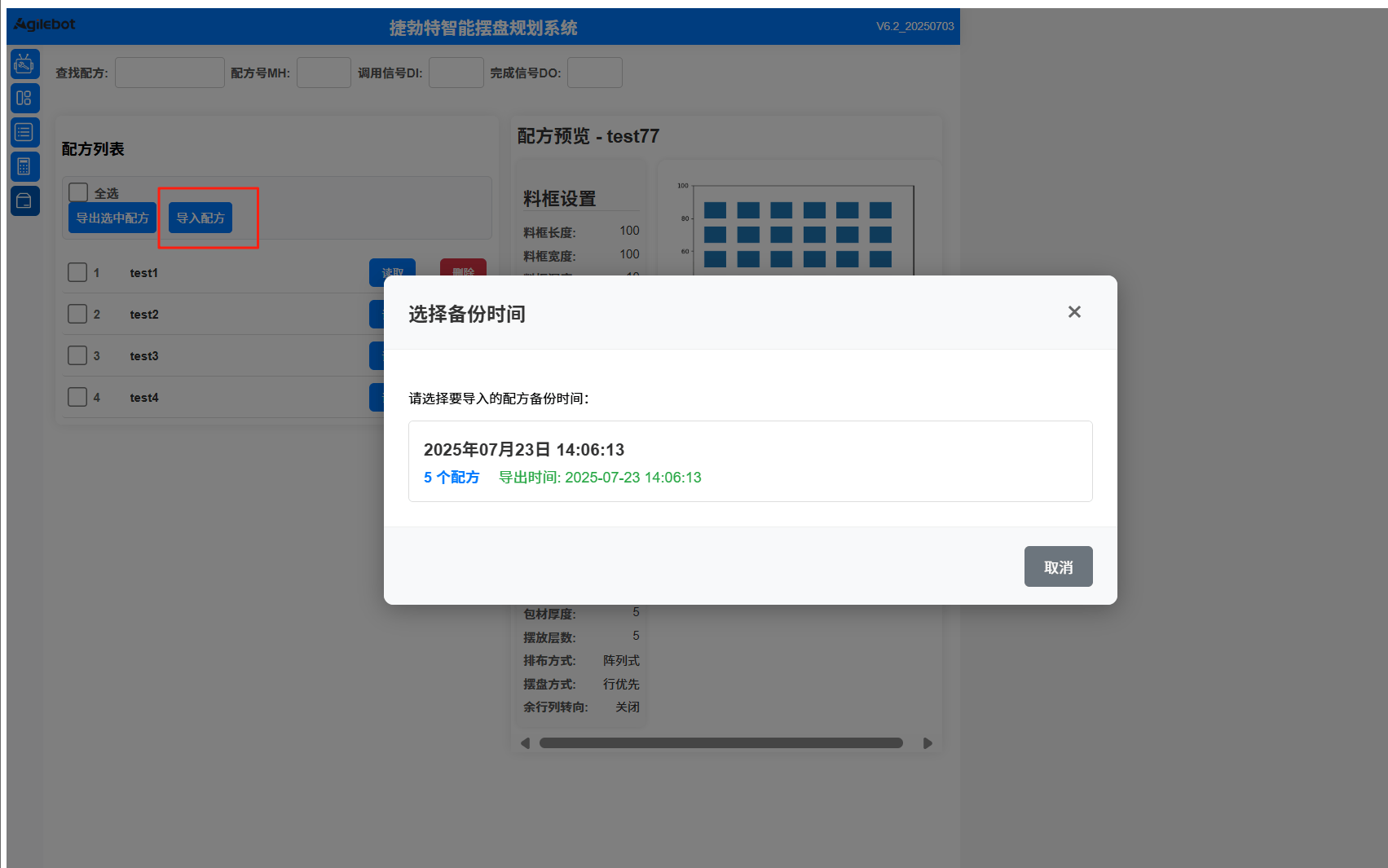Click the 导出选中配方 export button
Image resolution: width=1388 pixels, height=868 pixels.
point(112,218)
